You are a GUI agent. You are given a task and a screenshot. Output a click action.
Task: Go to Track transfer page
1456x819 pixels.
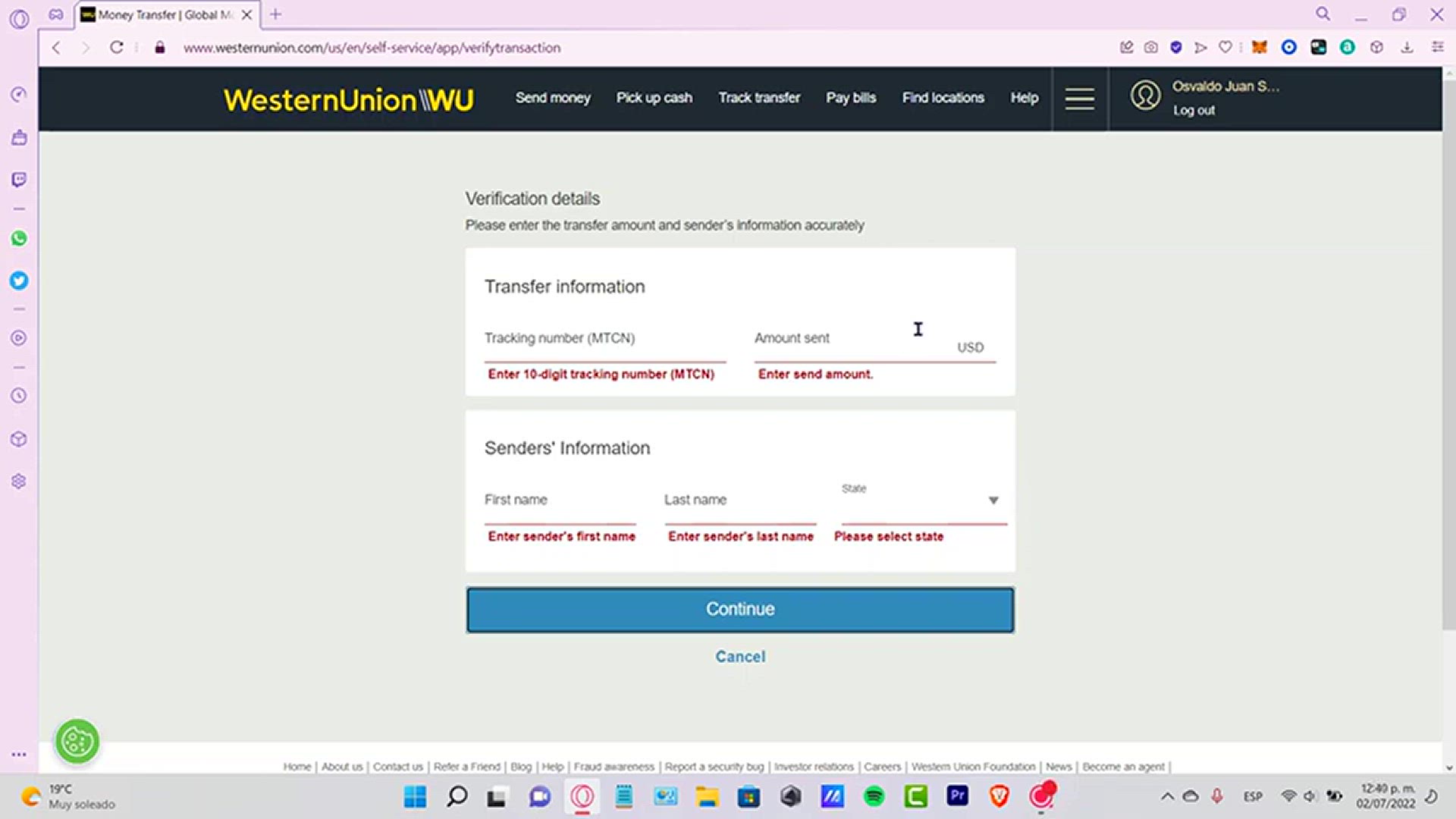pos(759,98)
